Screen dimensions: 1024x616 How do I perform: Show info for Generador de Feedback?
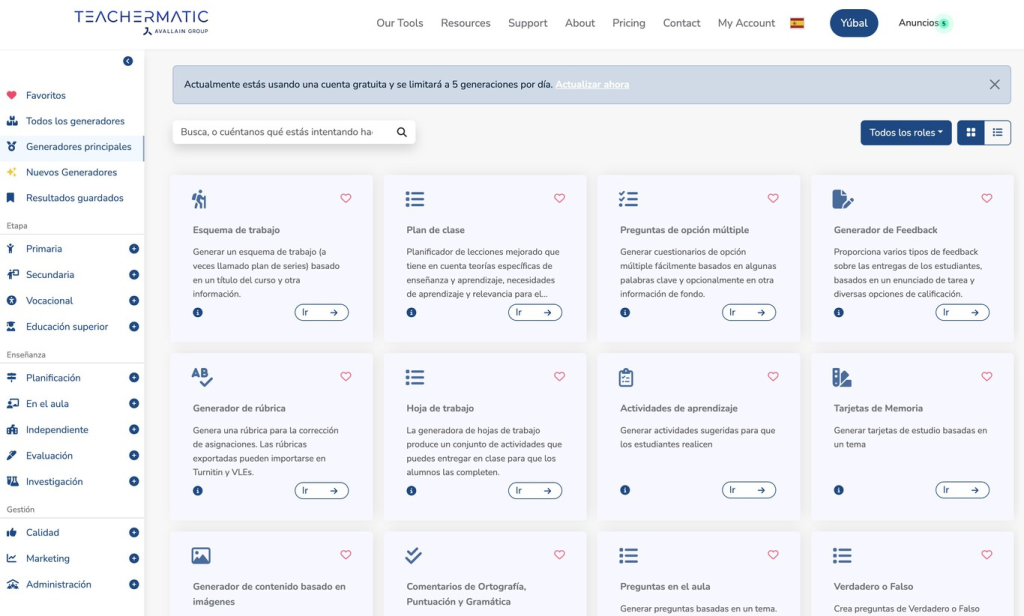[x=839, y=312]
